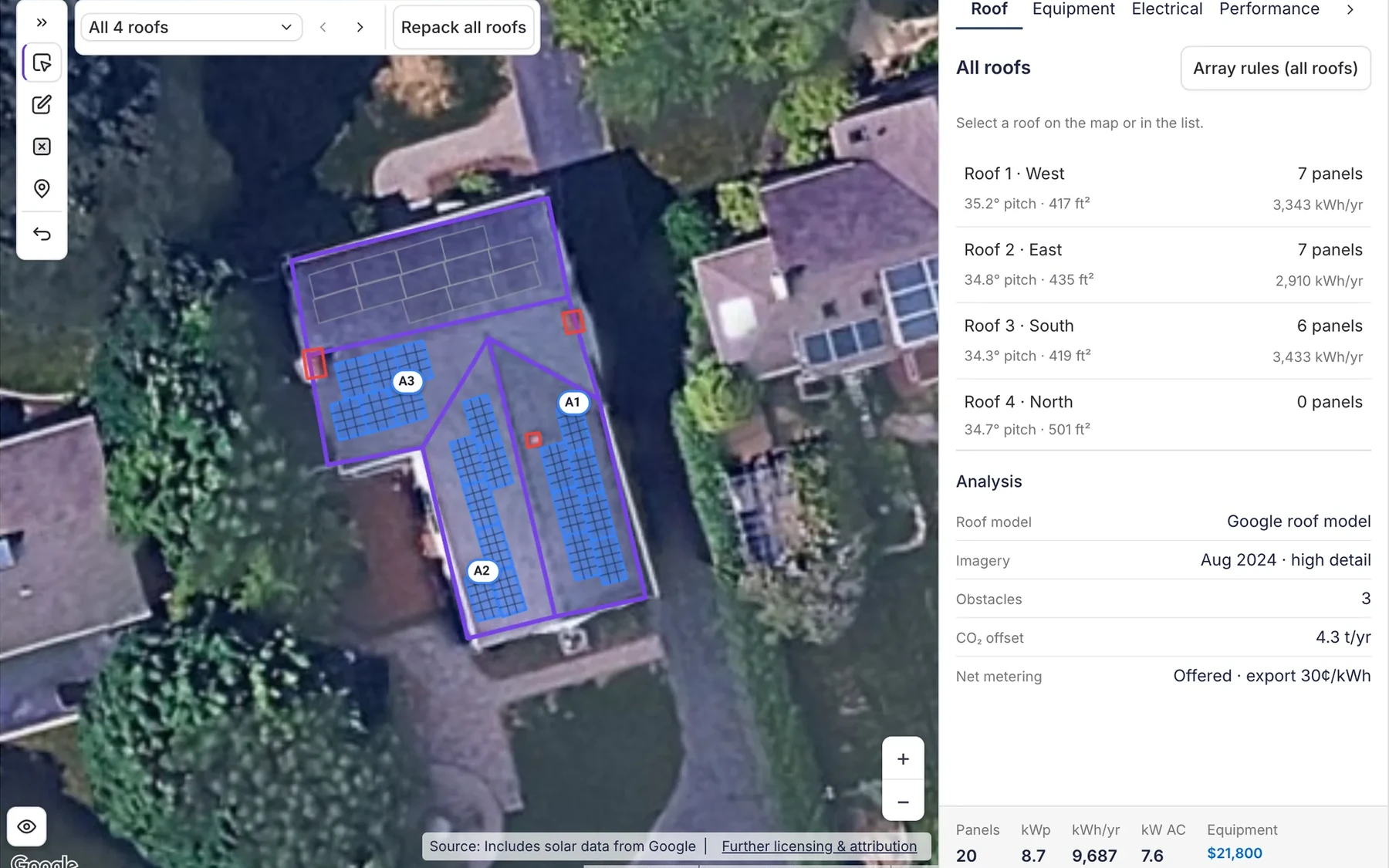Switch to the Roof tab
Viewport: 1389px width, 868px height.
click(x=989, y=9)
